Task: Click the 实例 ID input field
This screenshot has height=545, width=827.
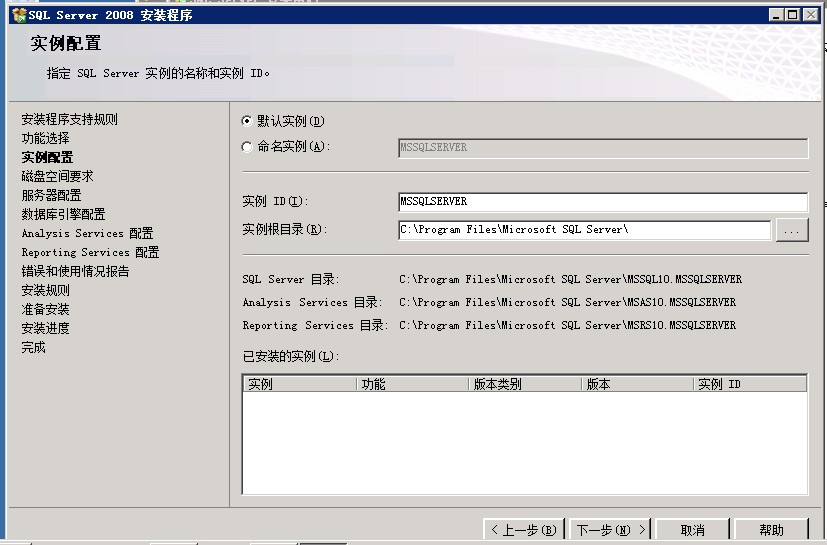Action: 602,201
